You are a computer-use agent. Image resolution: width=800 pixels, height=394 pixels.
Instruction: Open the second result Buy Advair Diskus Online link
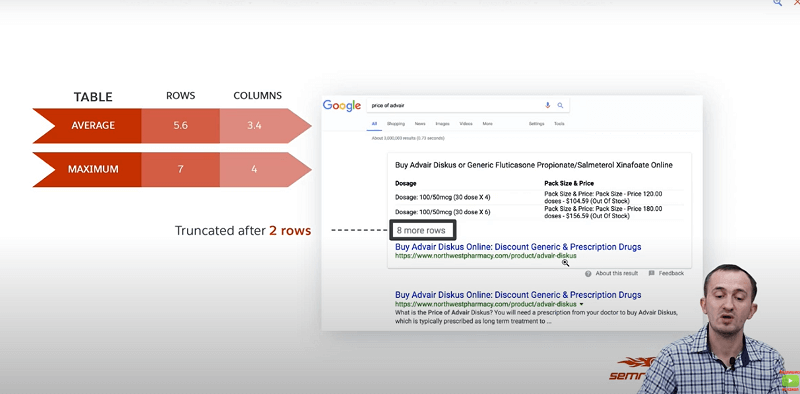tap(518, 295)
